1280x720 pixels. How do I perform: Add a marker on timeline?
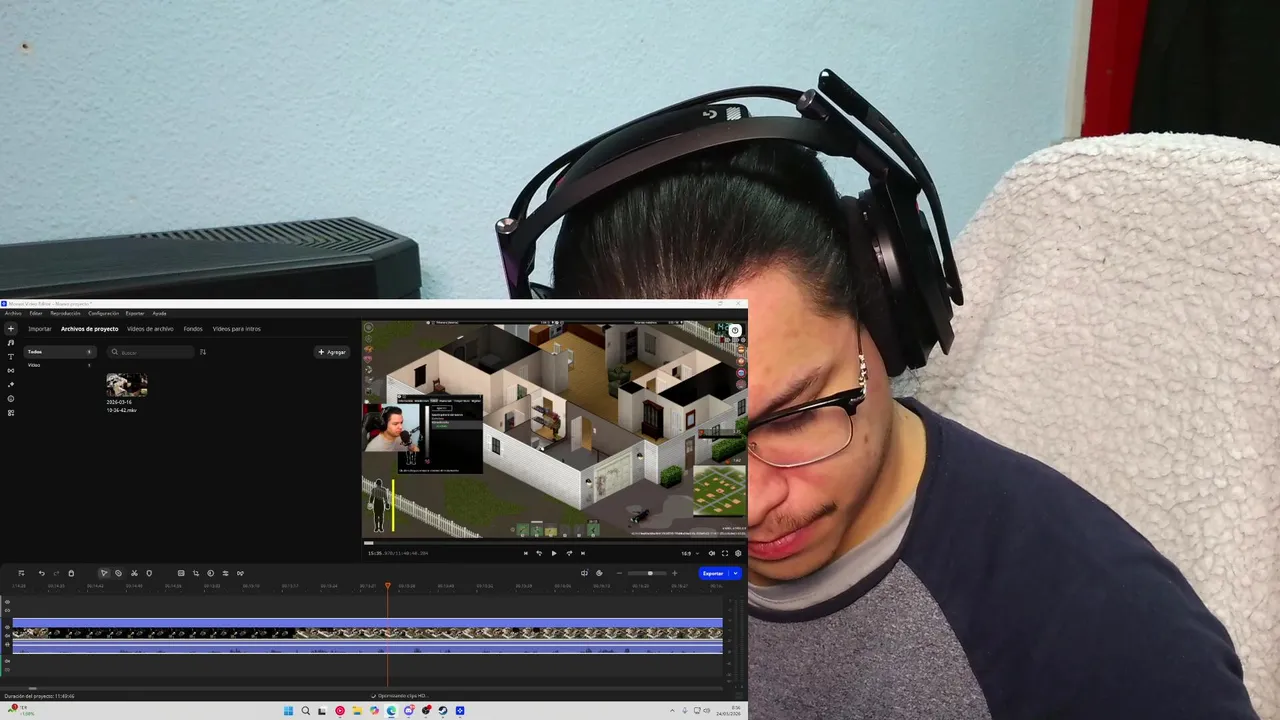tap(149, 573)
